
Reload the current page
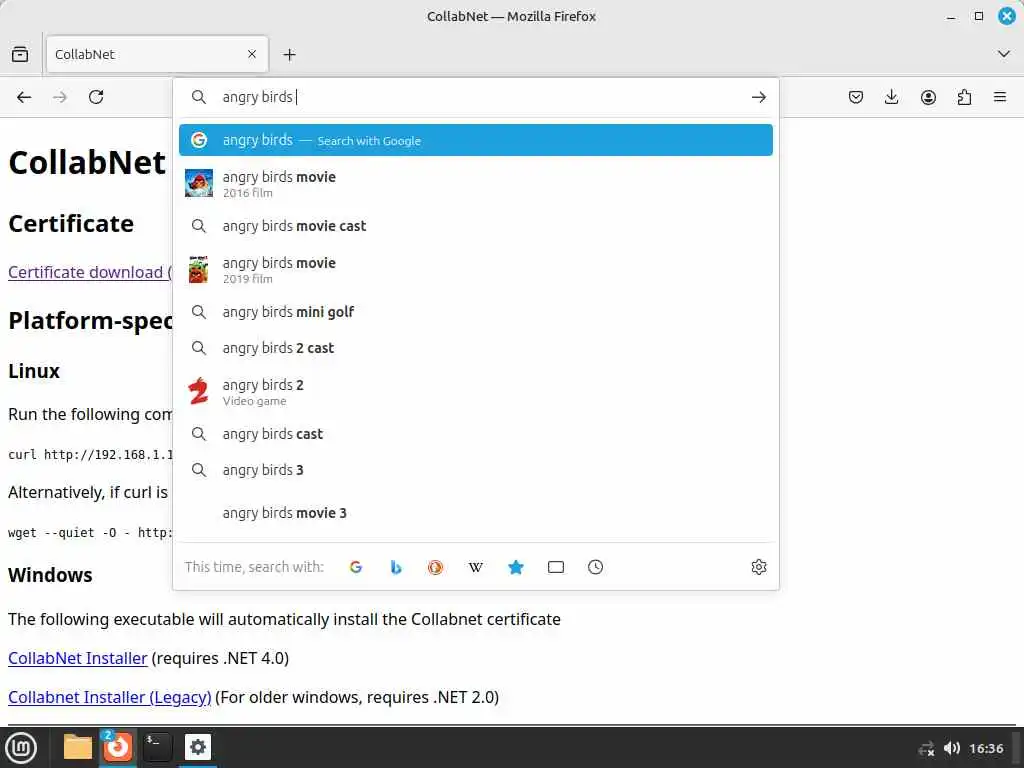click(x=96, y=97)
